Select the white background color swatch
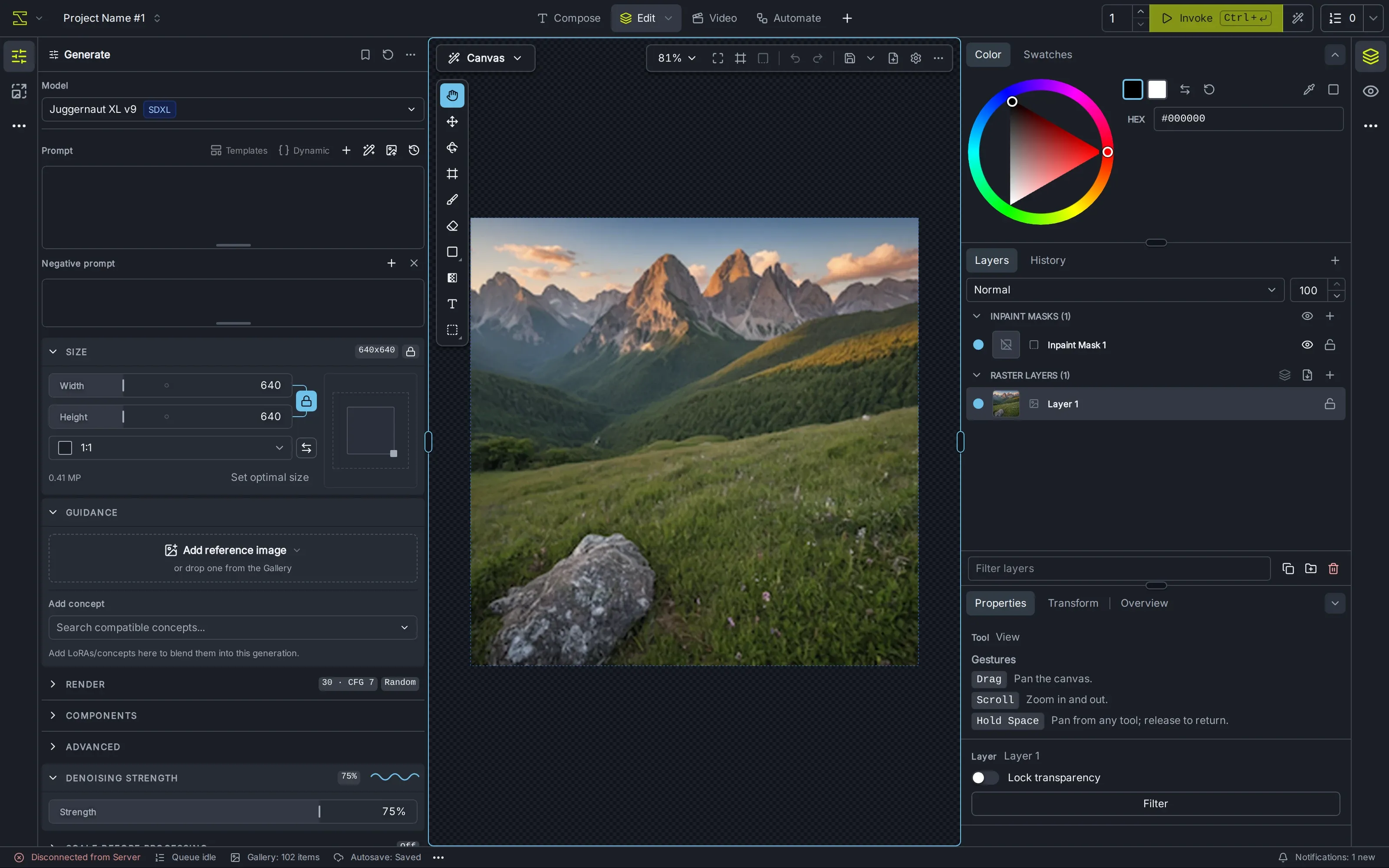The image size is (1389, 868). (1157, 89)
